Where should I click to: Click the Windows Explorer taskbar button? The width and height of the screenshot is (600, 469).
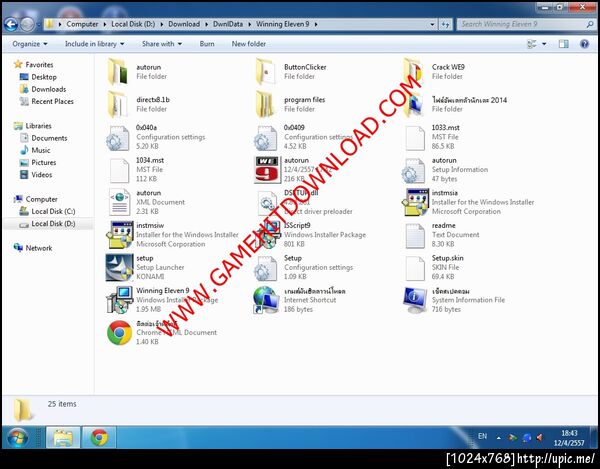pos(63,437)
